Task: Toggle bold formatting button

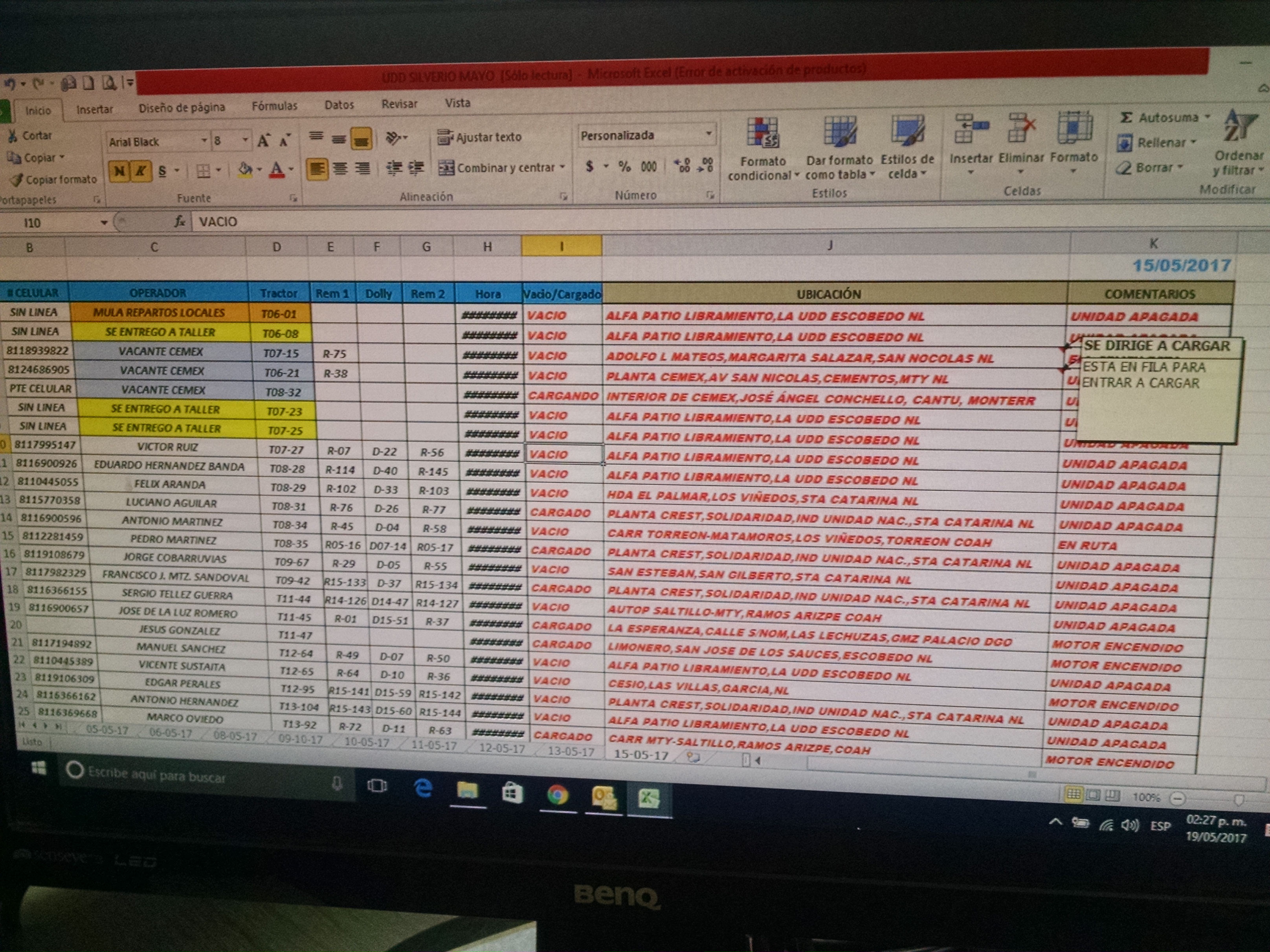Action: point(119,170)
